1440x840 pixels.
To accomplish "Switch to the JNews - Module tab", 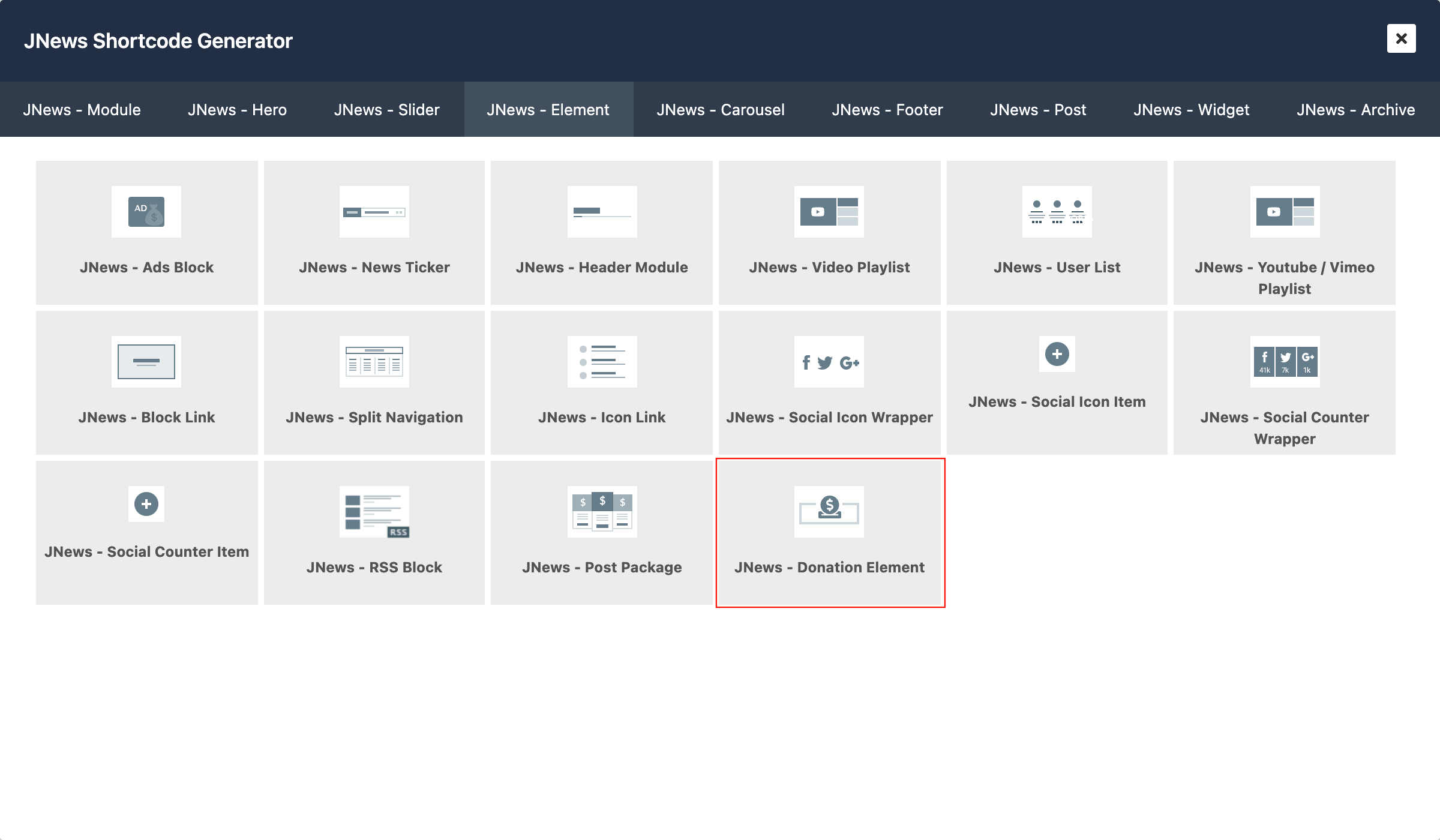I will (x=82, y=110).
